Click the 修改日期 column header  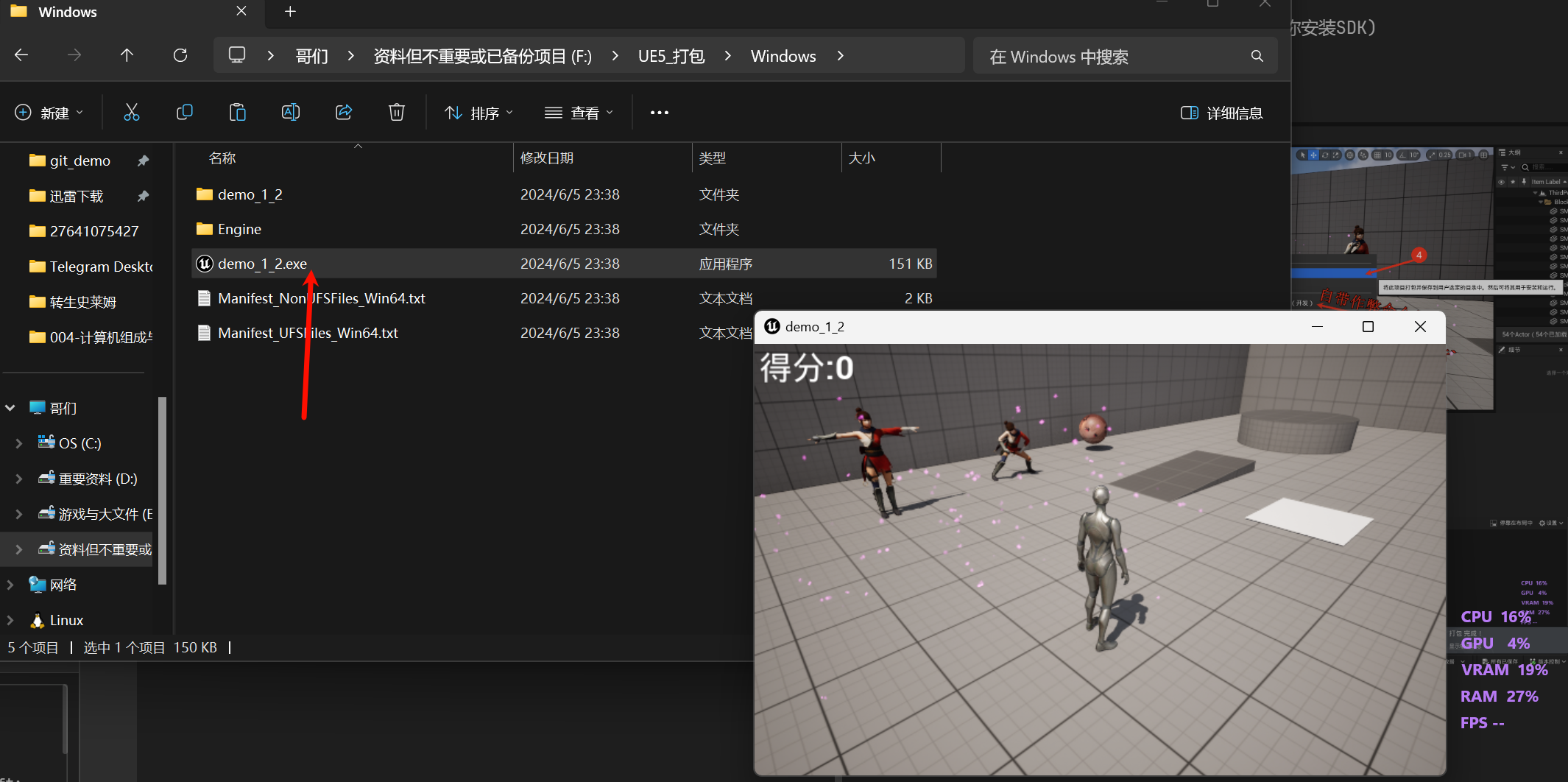pyautogui.click(x=546, y=158)
